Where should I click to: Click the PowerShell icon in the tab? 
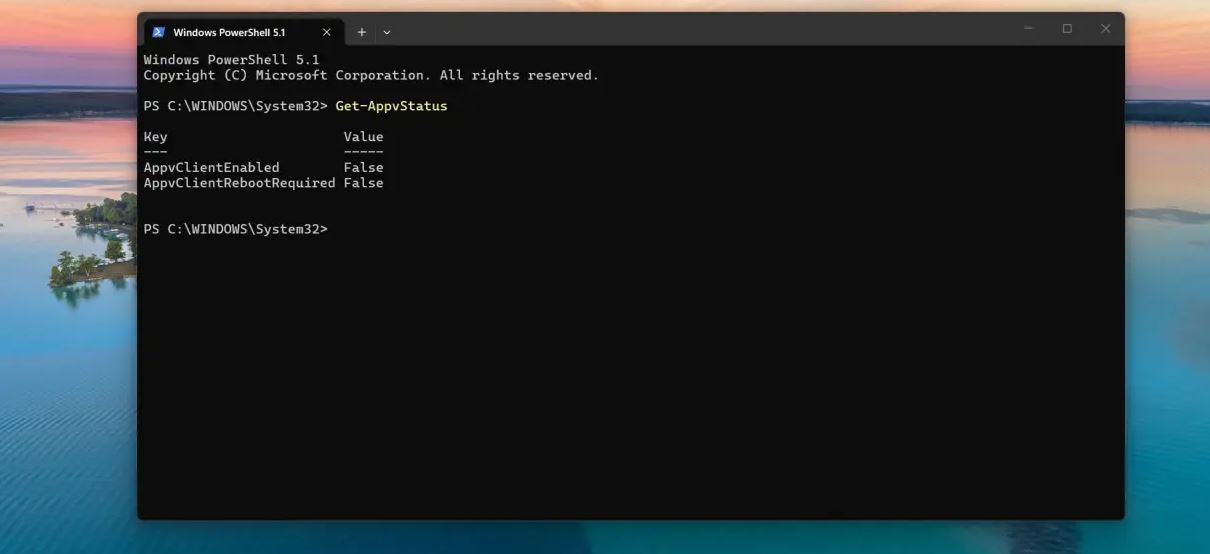click(x=158, y=32)
